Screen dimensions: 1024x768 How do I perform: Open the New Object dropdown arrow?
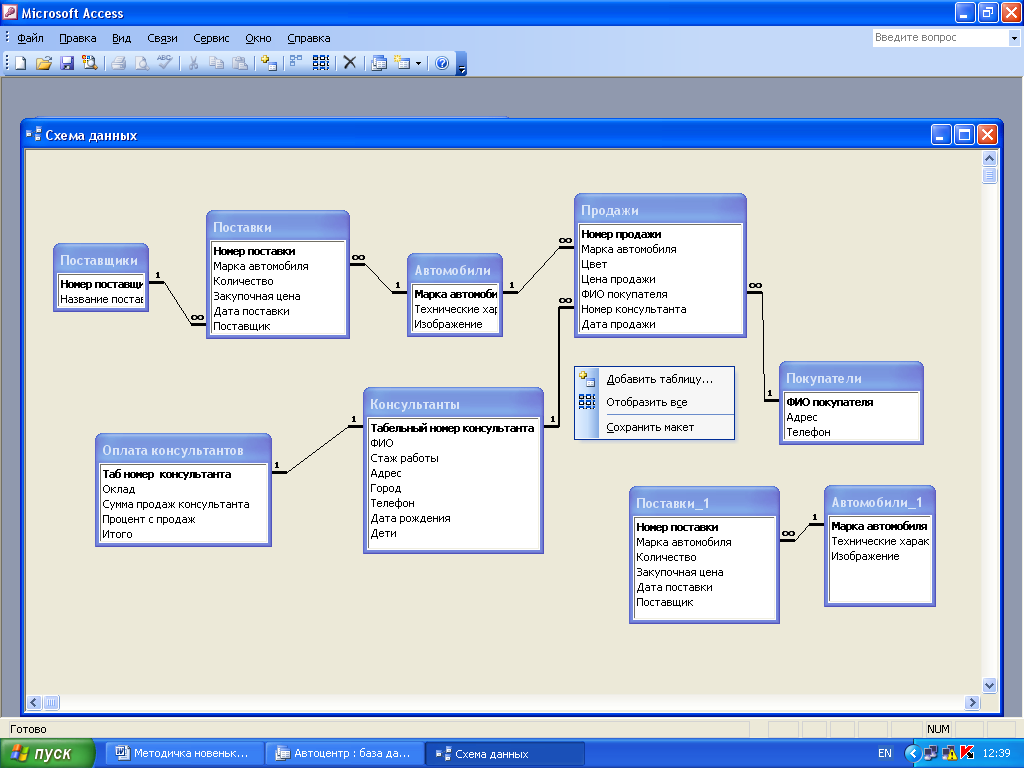coord(419,63)
